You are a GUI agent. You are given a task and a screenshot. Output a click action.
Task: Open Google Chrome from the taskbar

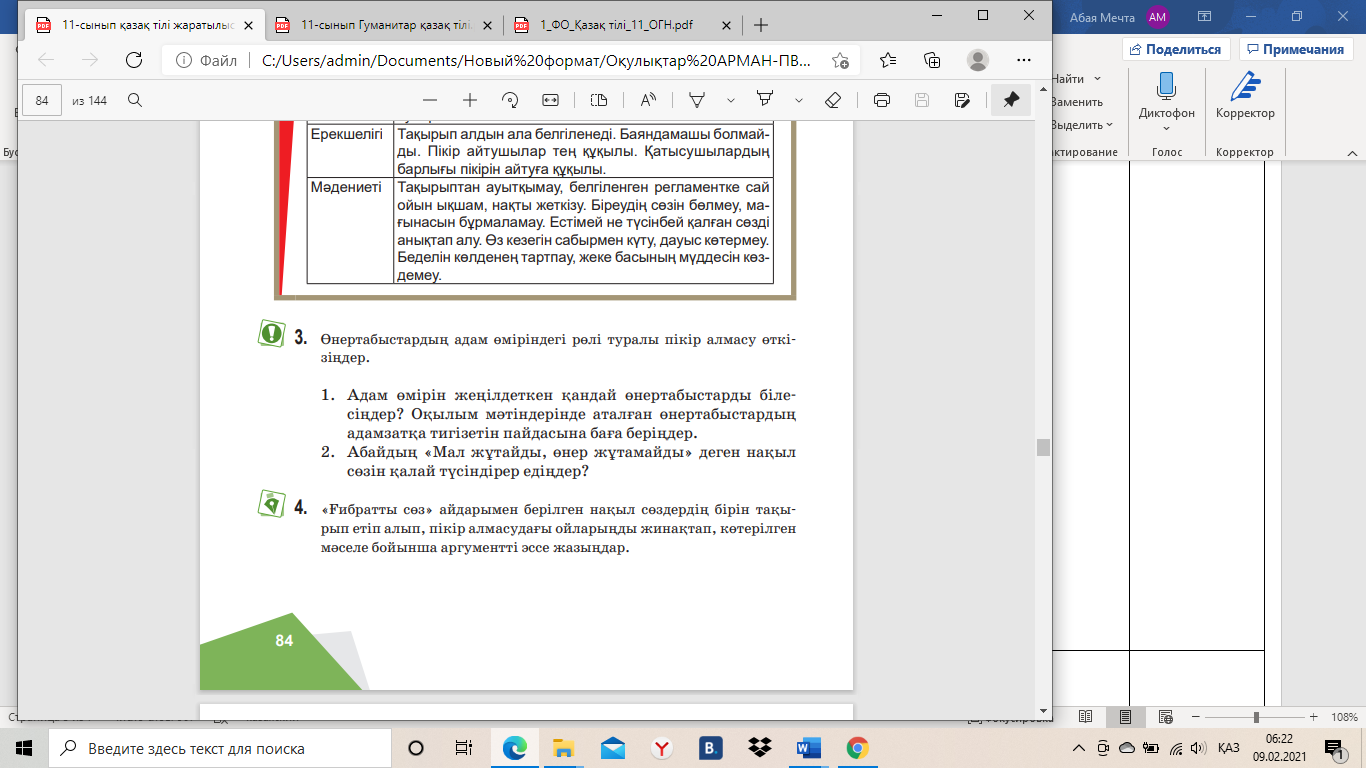[x=857, y=748]
